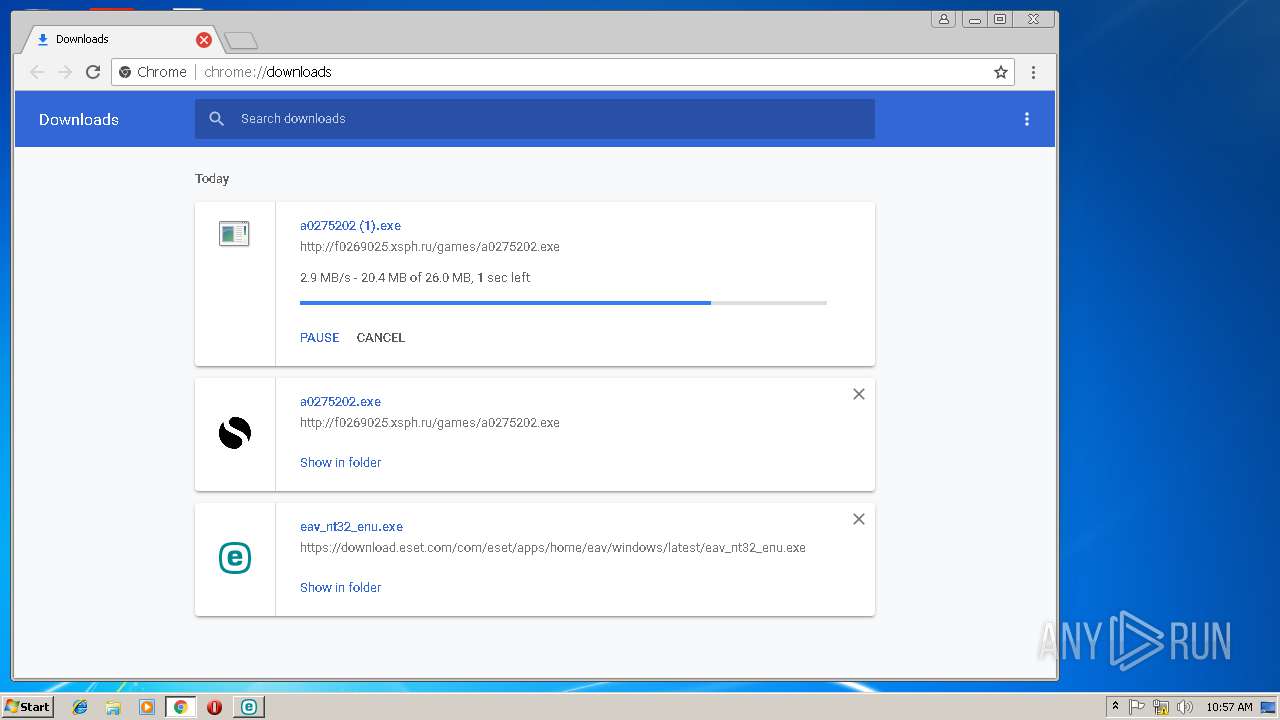Screen dimensions: 1280x720
Task: Open volume speaker tray icon
Action: pyautogui.click(x=1185, y=707)
